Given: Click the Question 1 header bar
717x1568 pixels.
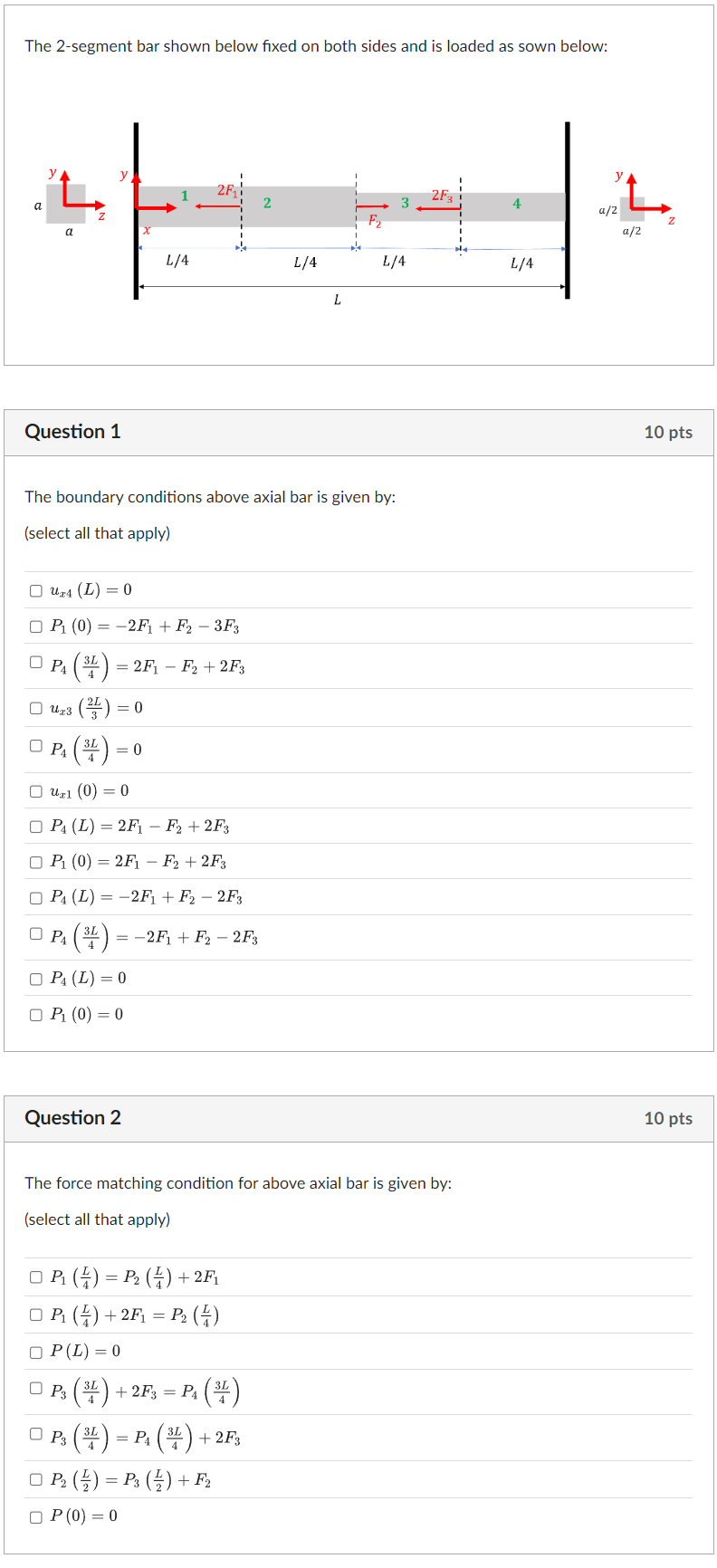Looking at the screenshot, I should point(358,431).
